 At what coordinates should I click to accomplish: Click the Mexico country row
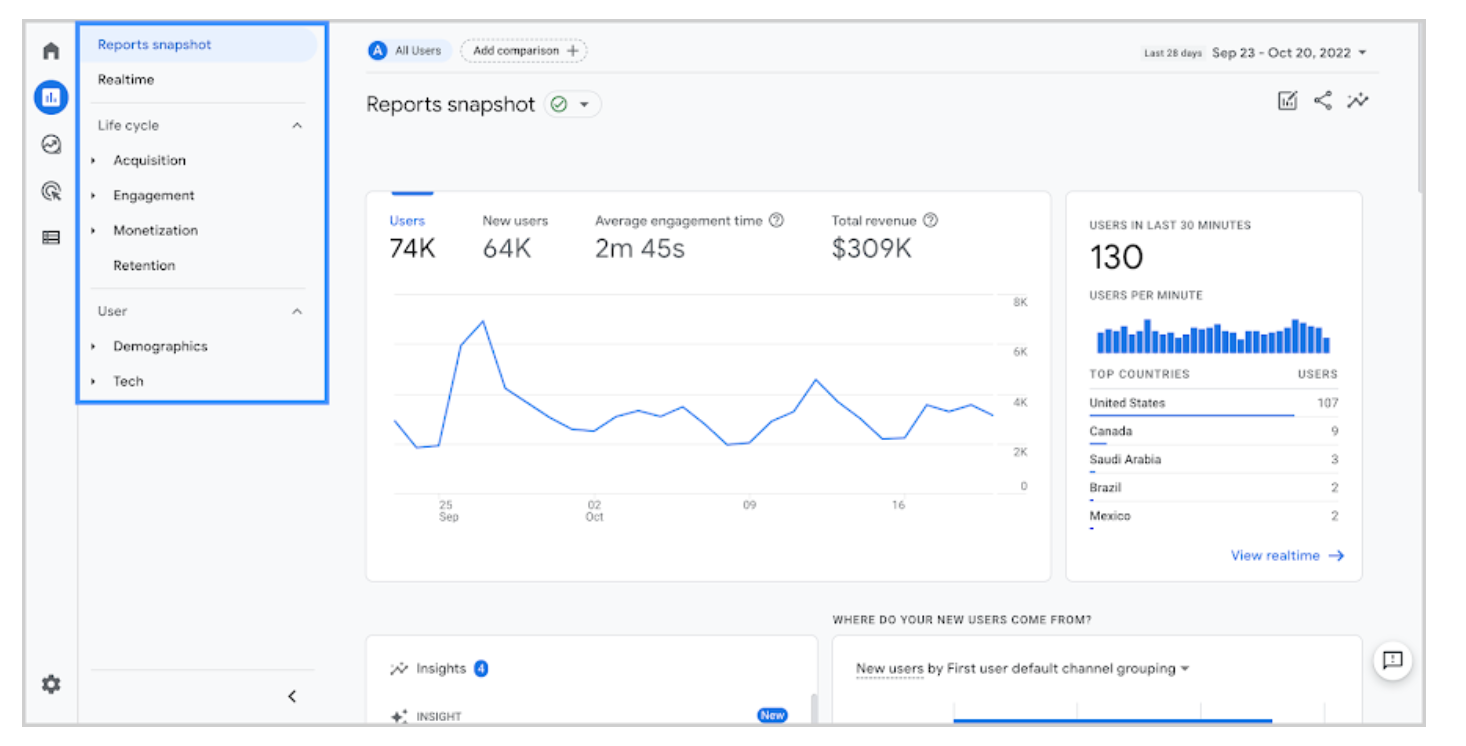pyautogui.click(x=1213, y=516)
